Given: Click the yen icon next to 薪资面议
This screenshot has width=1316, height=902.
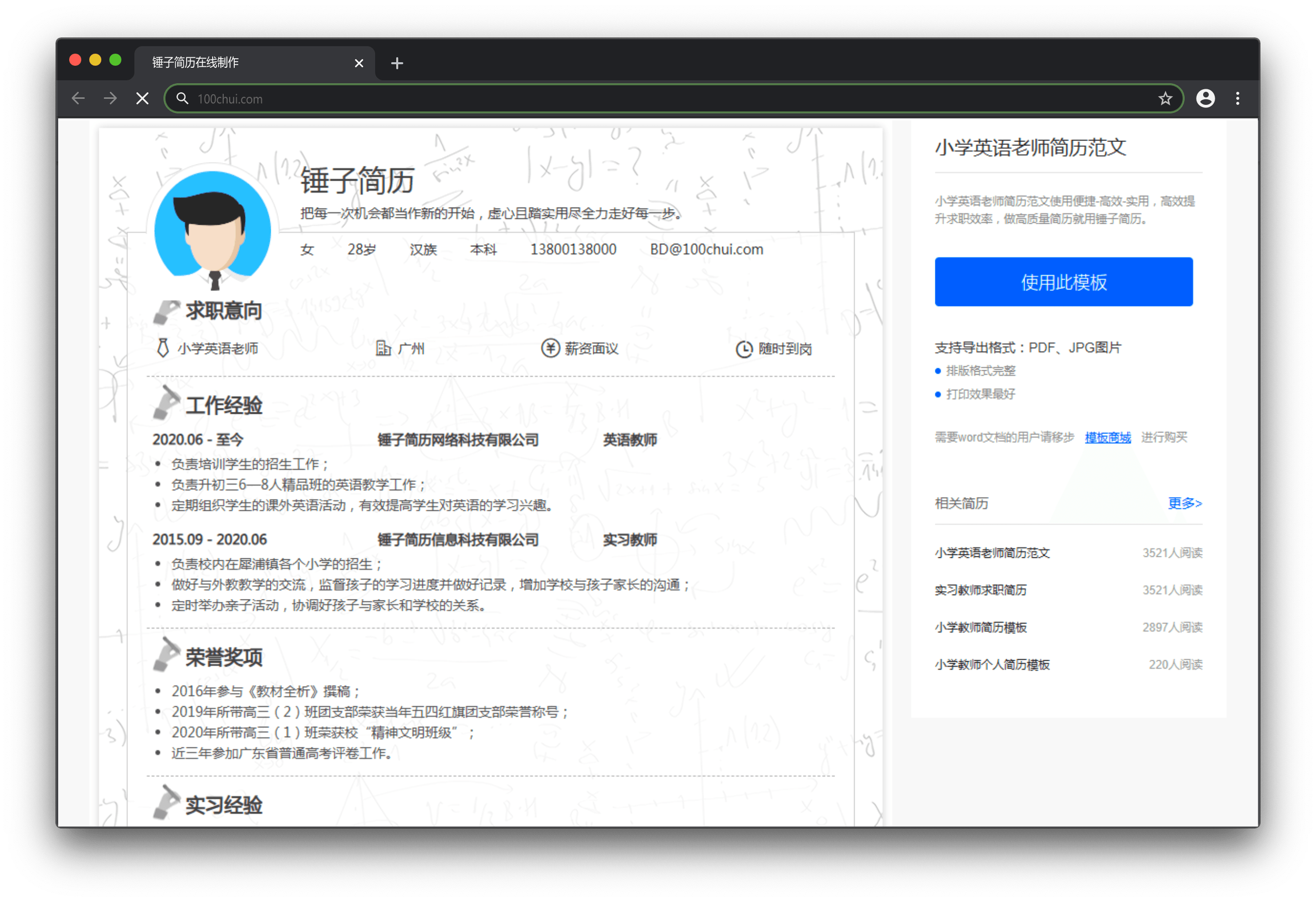Looking at the screenshot, I should [550, 348].
